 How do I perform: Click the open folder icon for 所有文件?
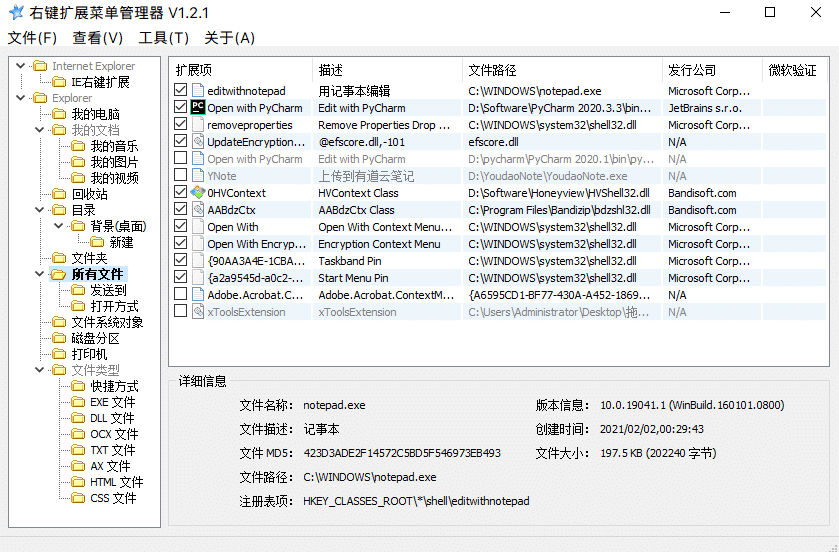(x=59, y=274)
